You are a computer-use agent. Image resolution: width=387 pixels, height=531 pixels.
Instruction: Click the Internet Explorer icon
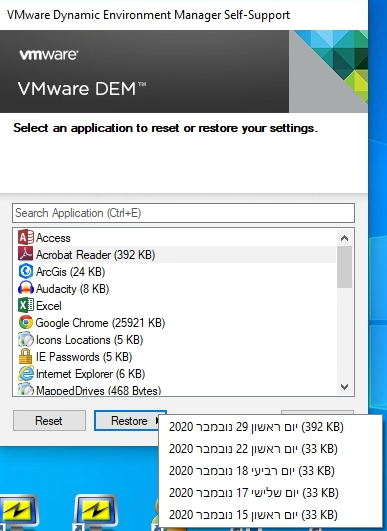(26, 374)
